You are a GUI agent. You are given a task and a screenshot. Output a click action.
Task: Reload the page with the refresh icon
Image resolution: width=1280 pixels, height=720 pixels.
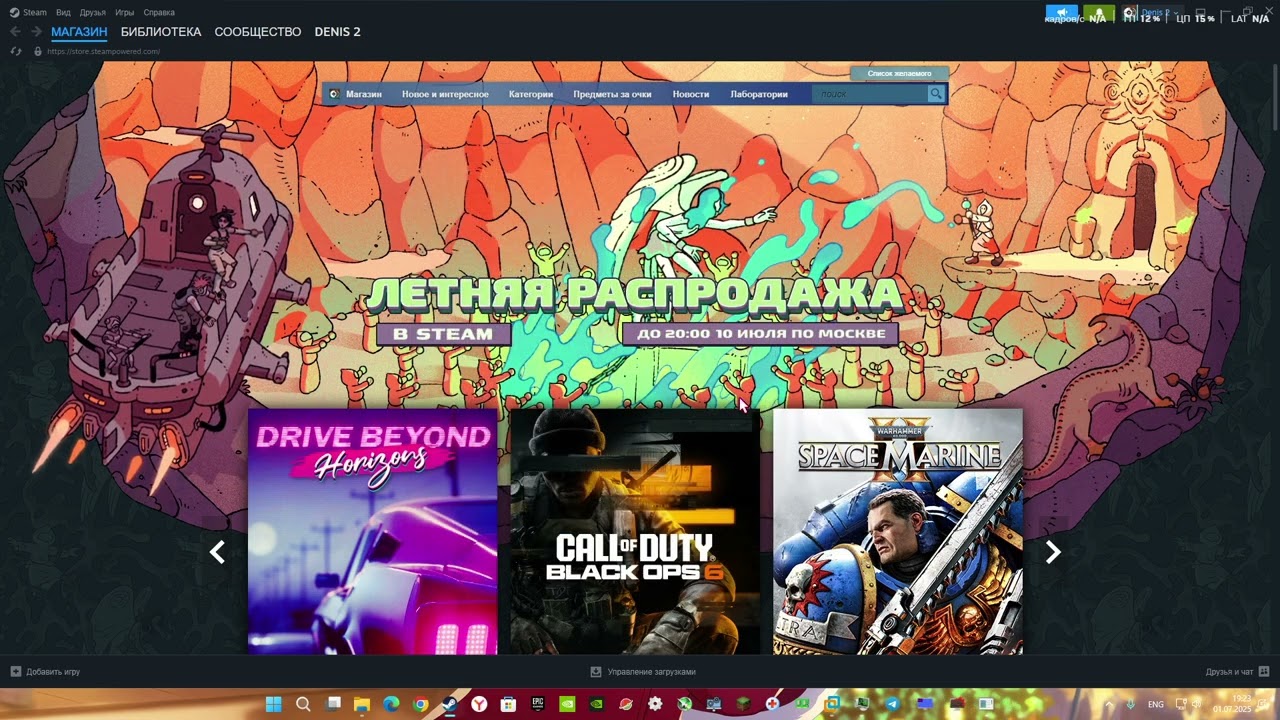tap(15, 51)
